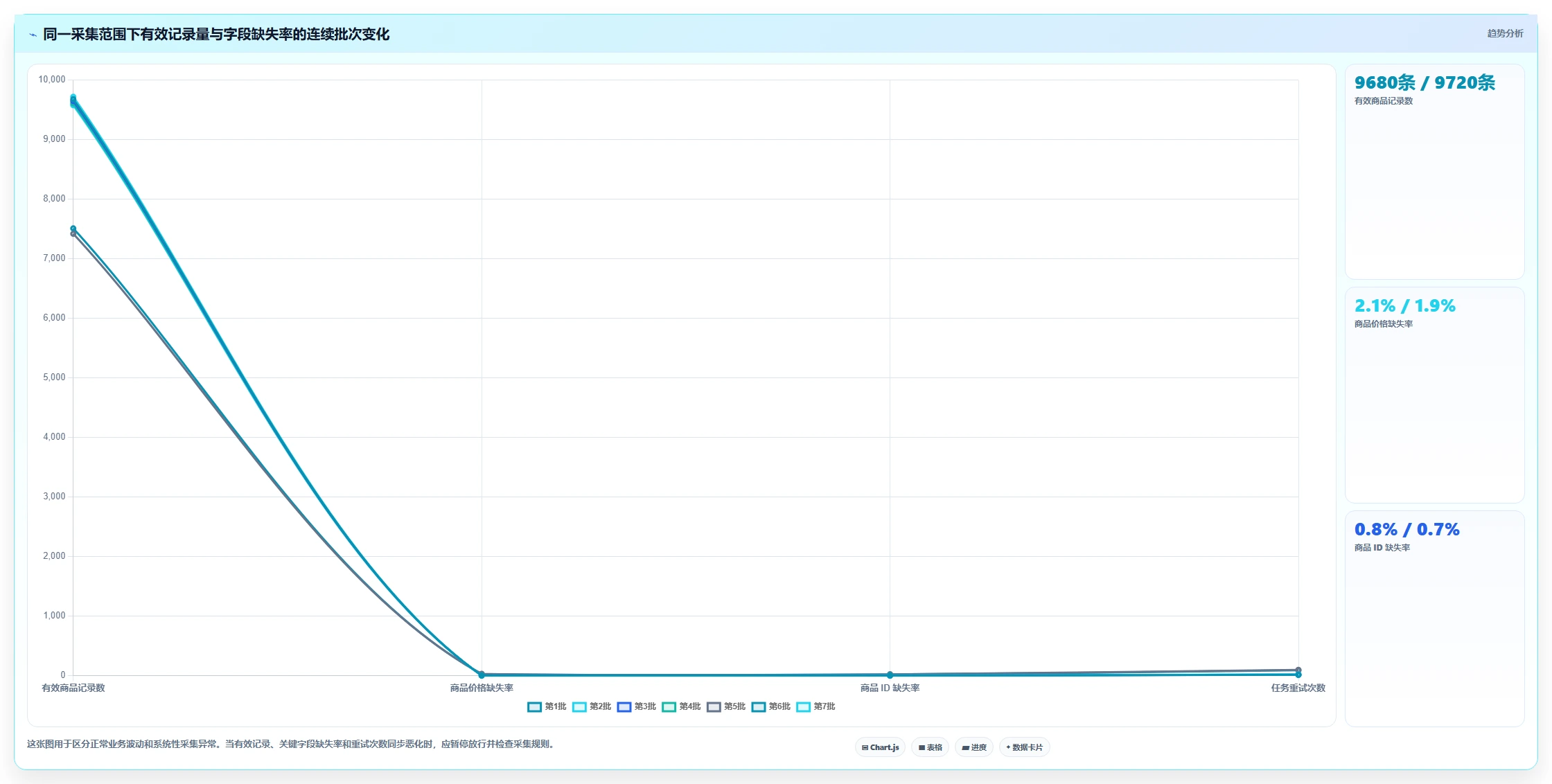
Task: Click the 商品 ID 缺失率 x-axis label
Action: [890, 688]
